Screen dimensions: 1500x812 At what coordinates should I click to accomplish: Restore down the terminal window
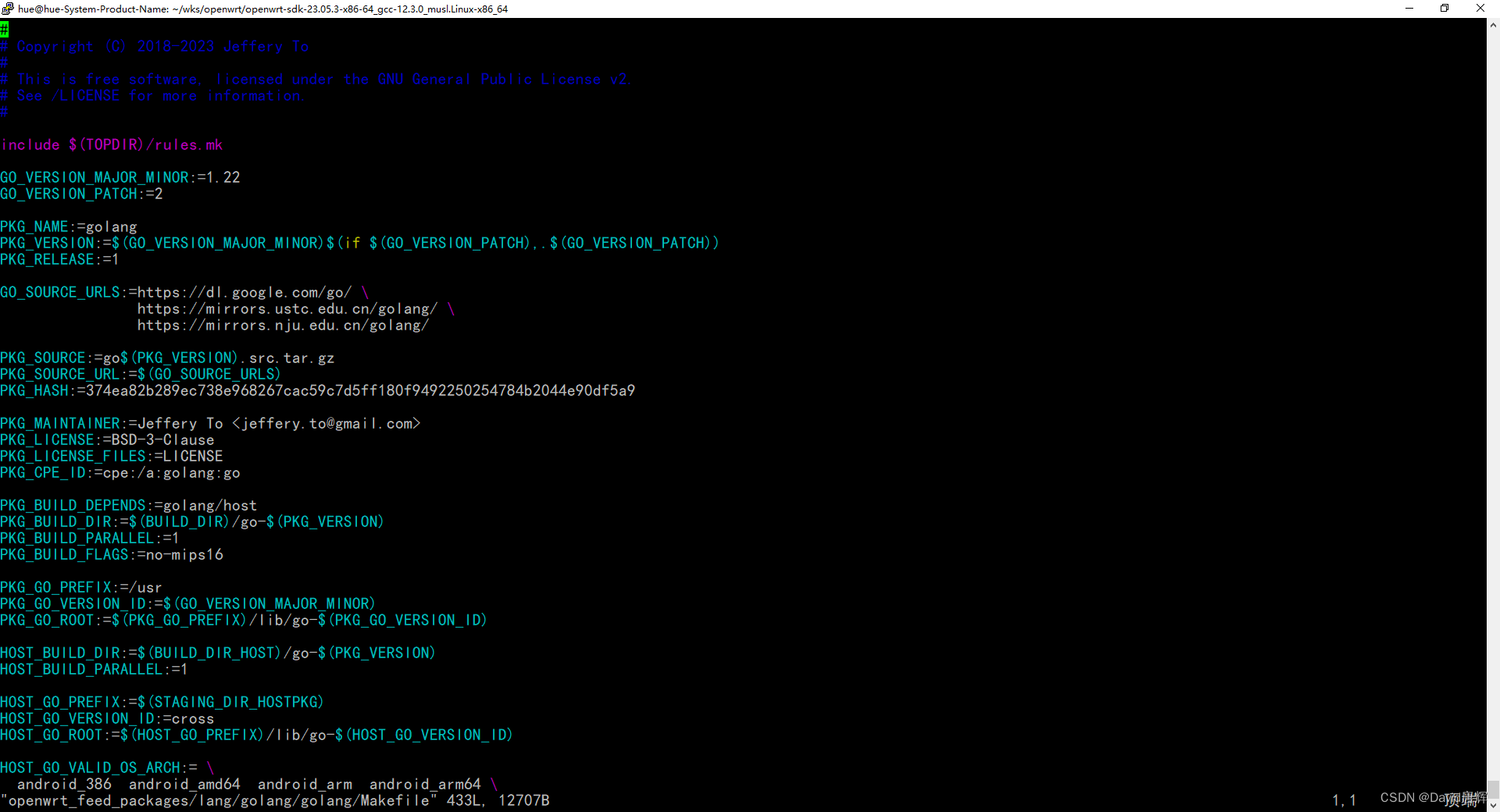point(1445,9)
